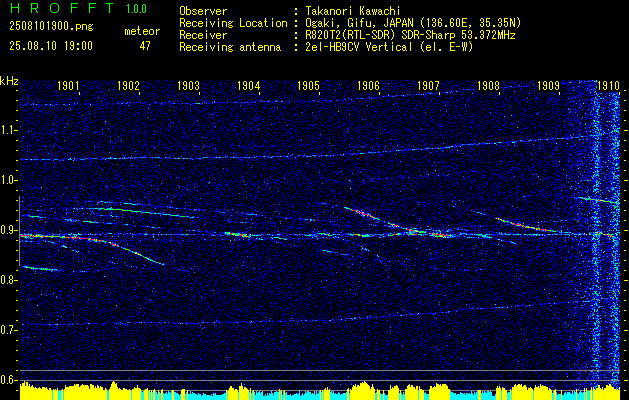Click the 1905 time marker

[308, 85]
